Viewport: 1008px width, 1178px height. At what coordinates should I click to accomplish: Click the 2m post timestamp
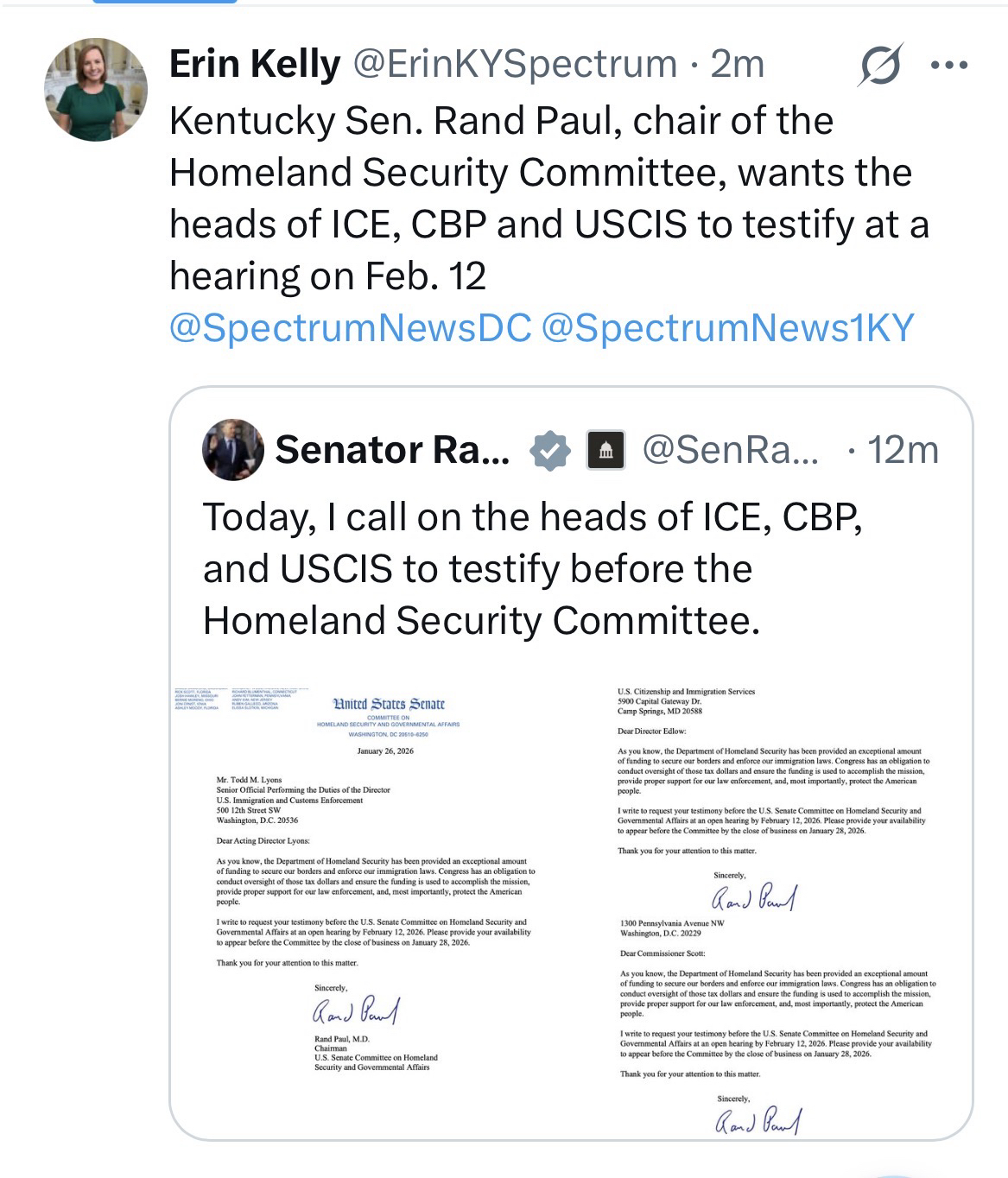737,64
